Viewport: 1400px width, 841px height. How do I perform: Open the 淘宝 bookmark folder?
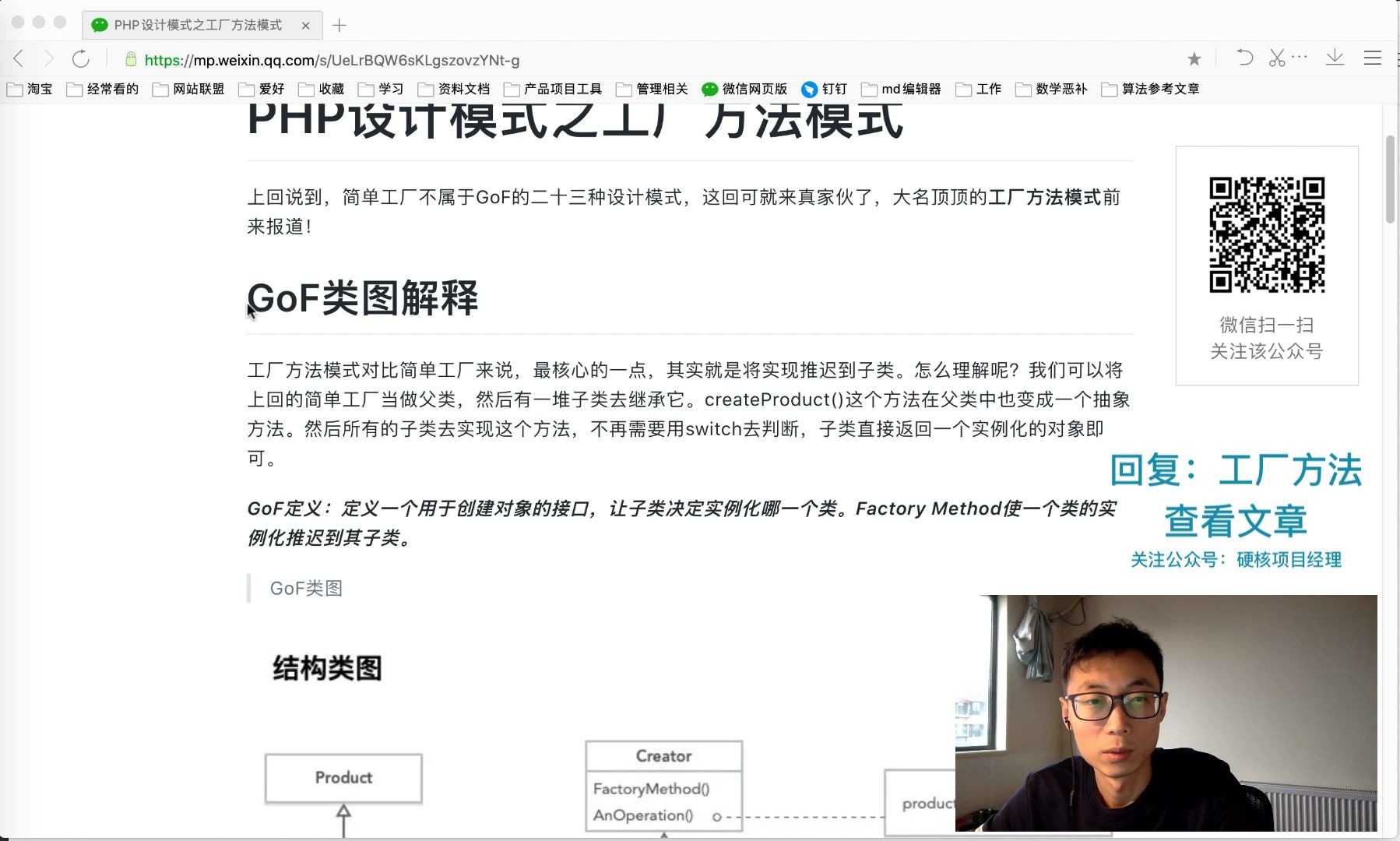click(30, 89)
